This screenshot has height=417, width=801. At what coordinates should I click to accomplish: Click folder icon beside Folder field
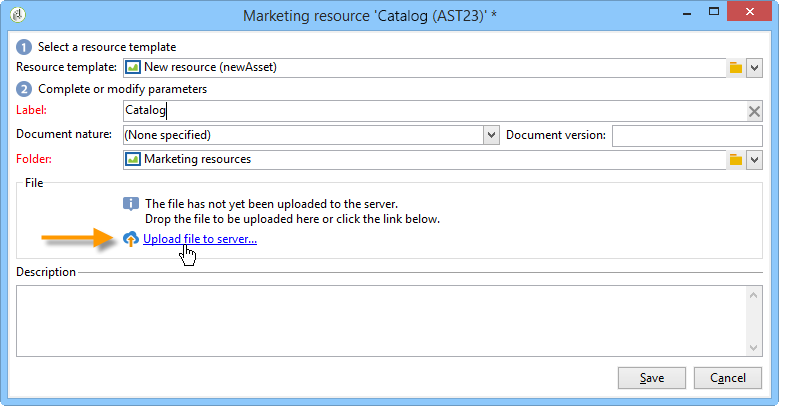coord(736,159)
